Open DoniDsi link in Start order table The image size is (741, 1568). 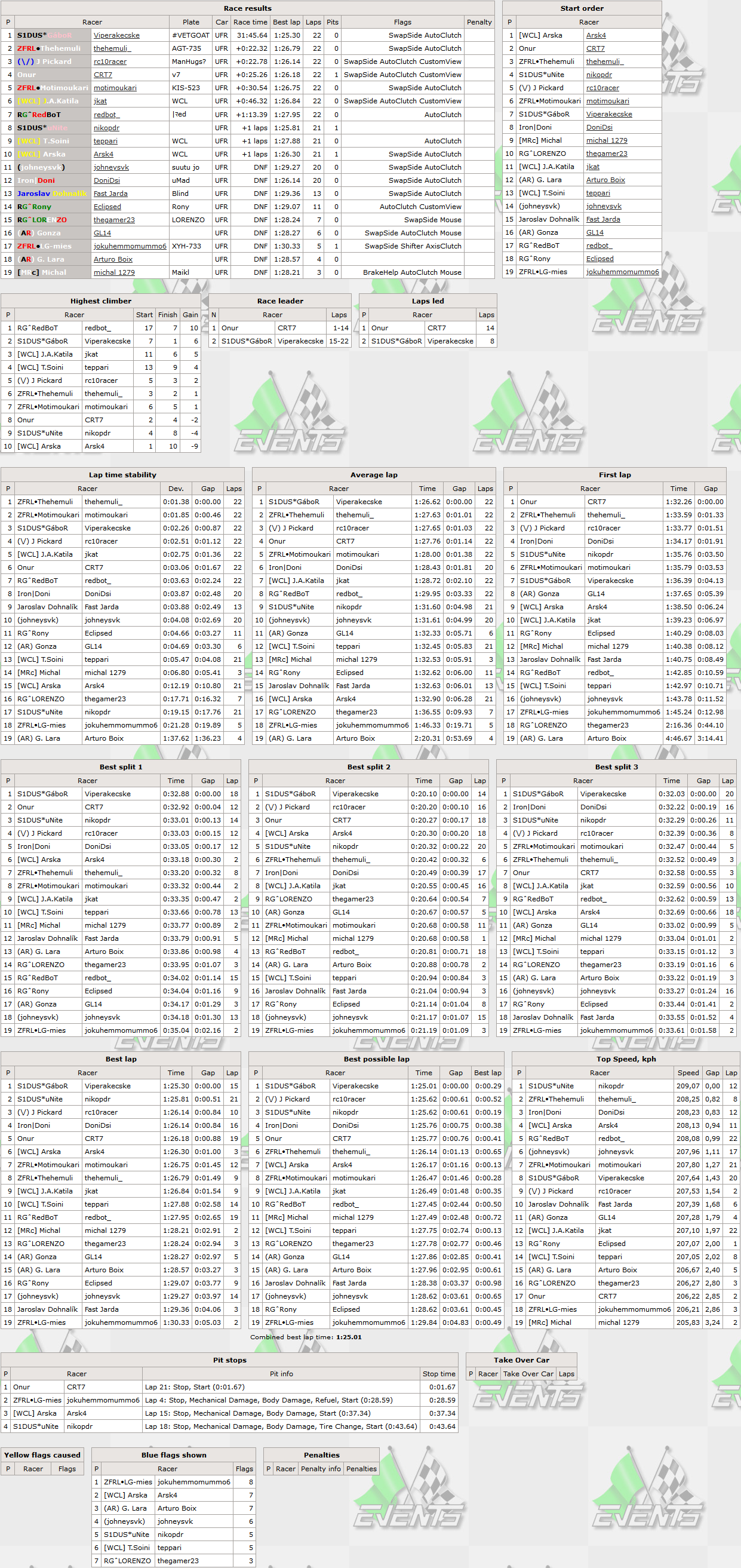tap(599, 127)
